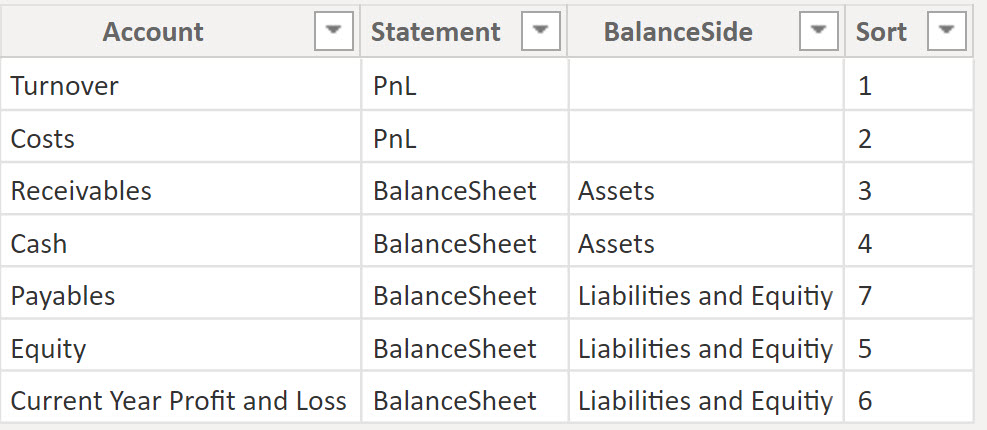Viewport: 987px width, 430px height.
Task: Select the BalanceSide column header
Action: (706, 31)
